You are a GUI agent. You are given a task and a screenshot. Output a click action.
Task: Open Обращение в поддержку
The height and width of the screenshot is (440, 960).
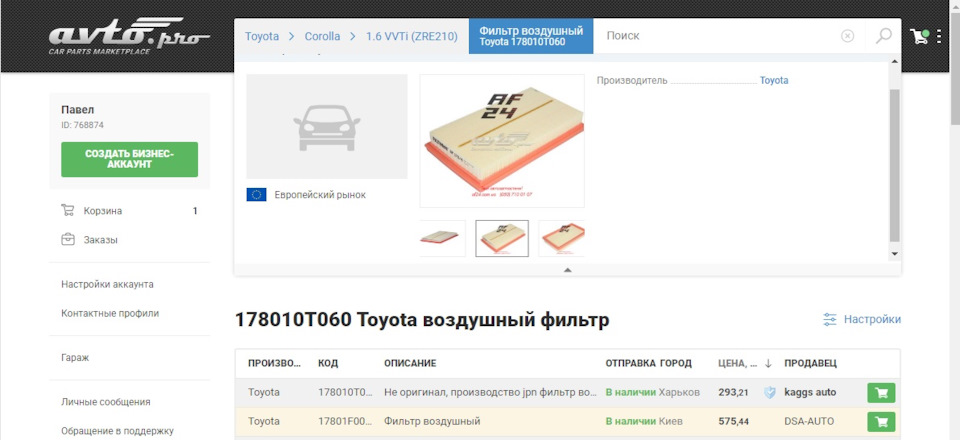(x=117, y=431)
